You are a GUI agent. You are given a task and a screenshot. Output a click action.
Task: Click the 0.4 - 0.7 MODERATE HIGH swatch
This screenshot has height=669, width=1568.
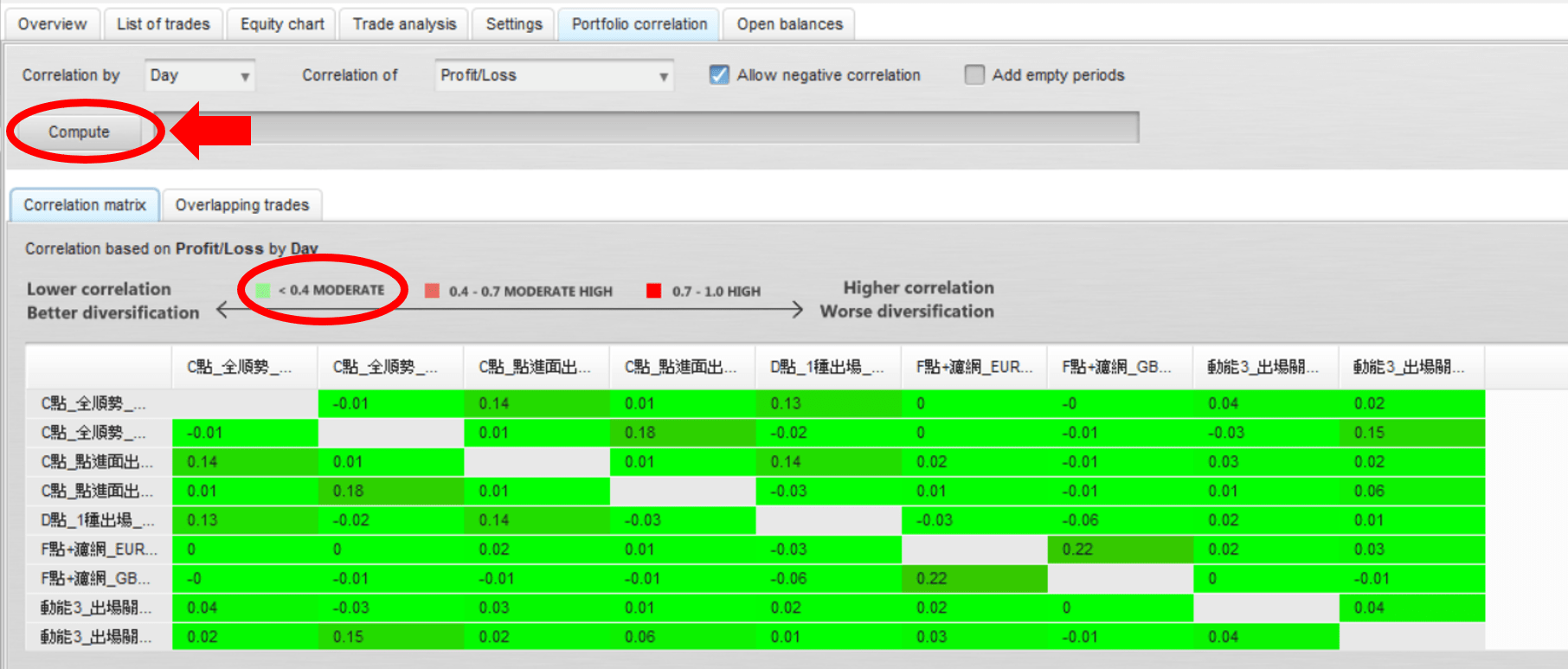[x=432, y=291]
